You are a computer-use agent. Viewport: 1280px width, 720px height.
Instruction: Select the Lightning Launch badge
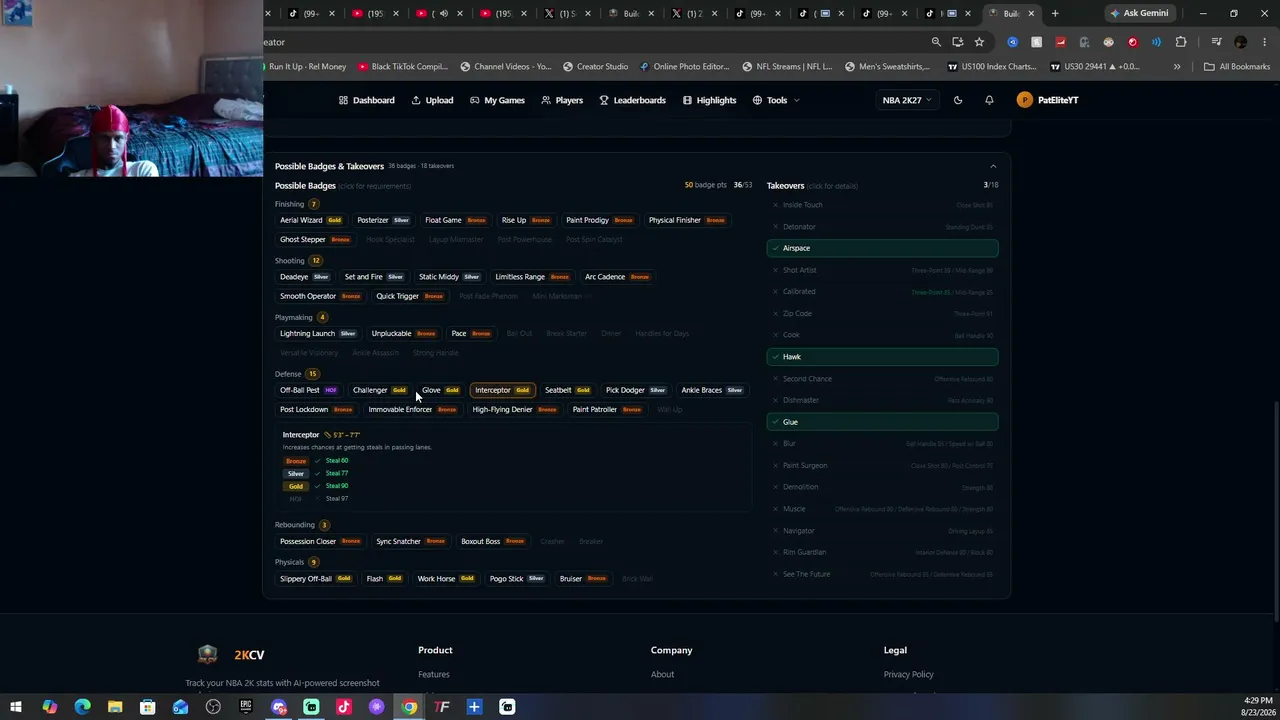pyautogui.click(x=318, y=334)
